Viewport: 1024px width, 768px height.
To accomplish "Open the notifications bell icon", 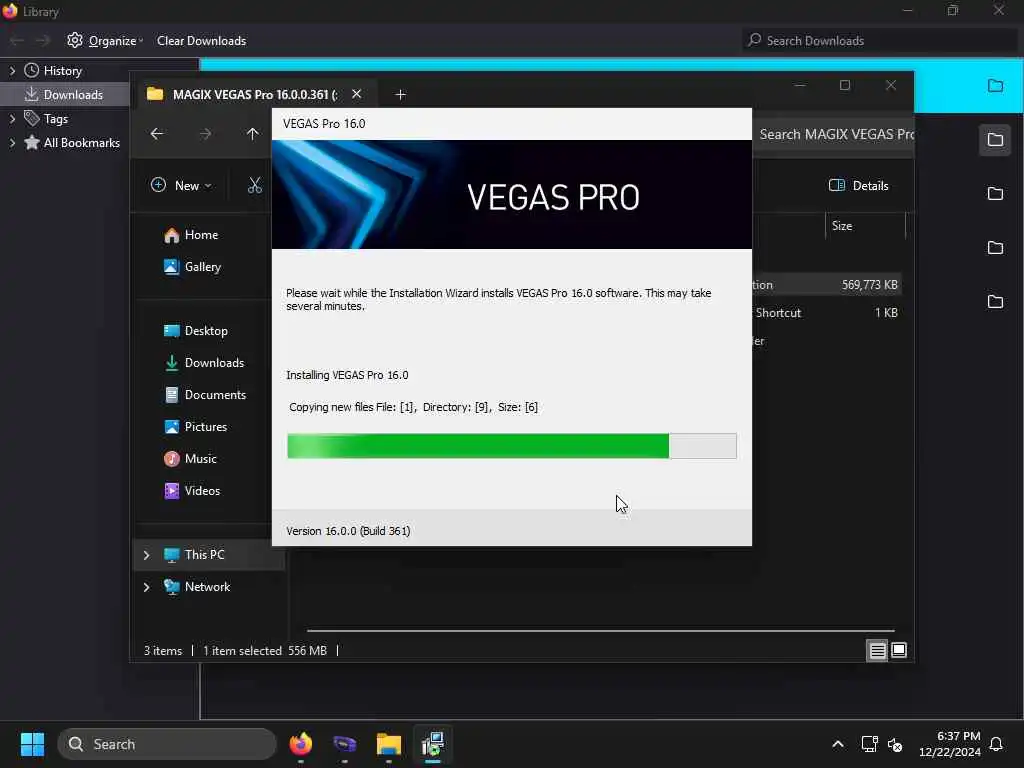I will pyautogui.click(x=996, y=744).
